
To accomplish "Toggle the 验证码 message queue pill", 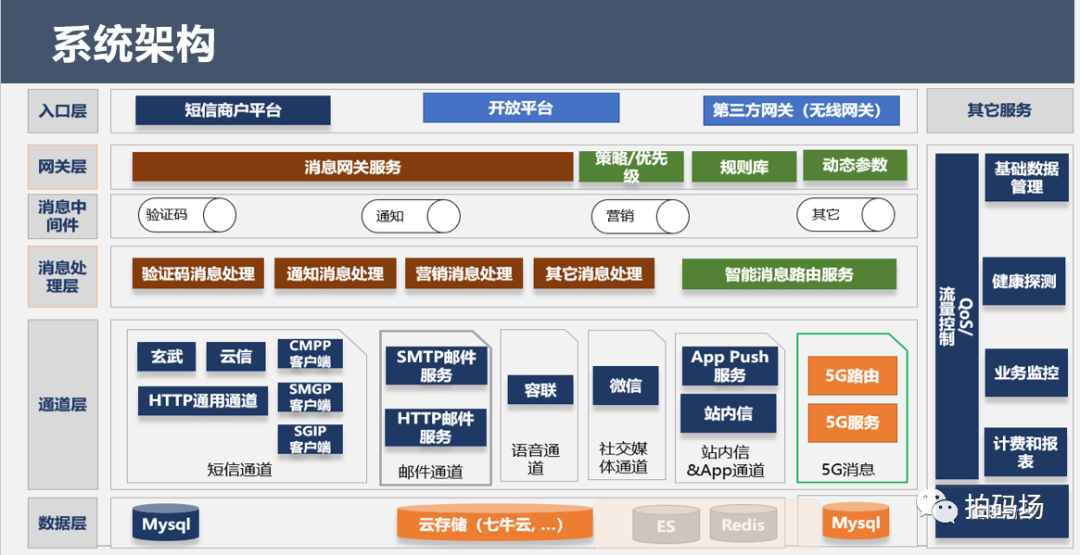I will tap(186, 215).
